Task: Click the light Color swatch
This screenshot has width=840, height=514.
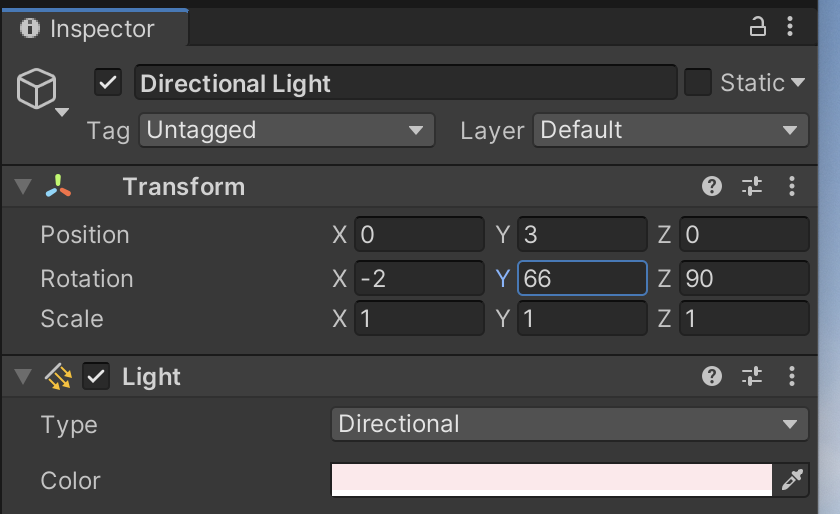Action: (551, 480)
